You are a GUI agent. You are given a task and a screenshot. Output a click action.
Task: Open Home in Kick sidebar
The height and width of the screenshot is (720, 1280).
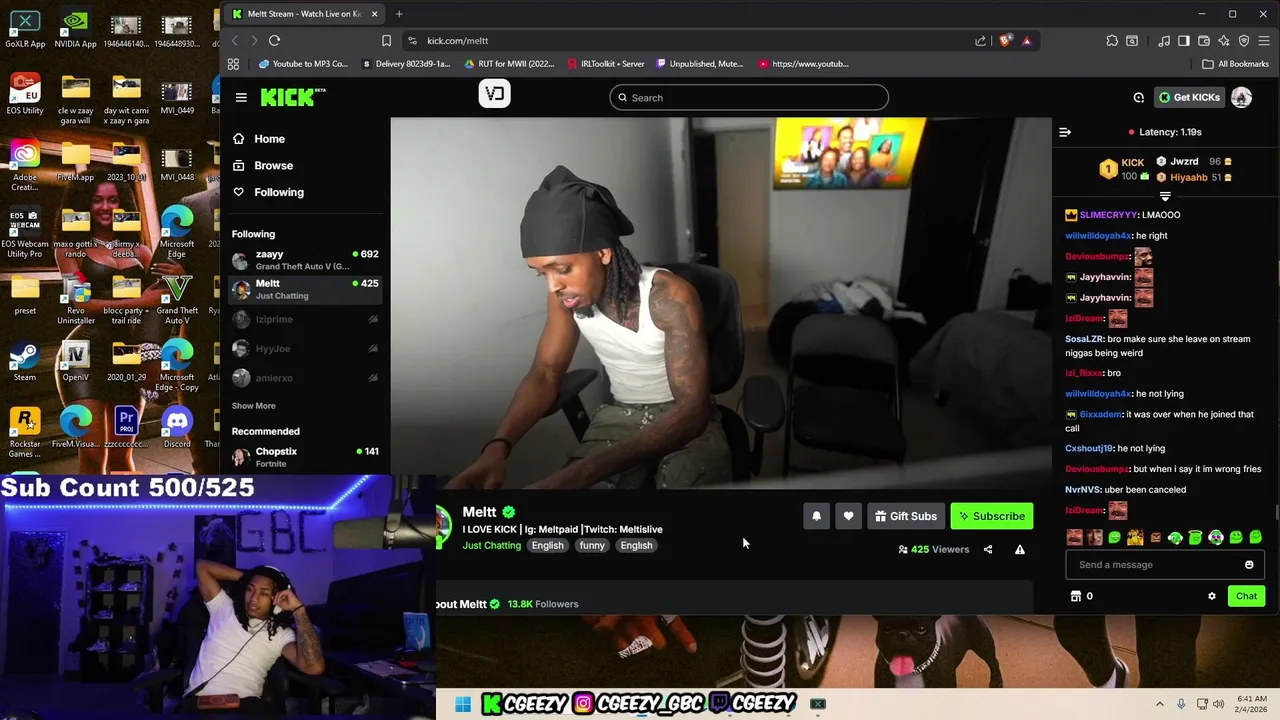pos(259,139)
